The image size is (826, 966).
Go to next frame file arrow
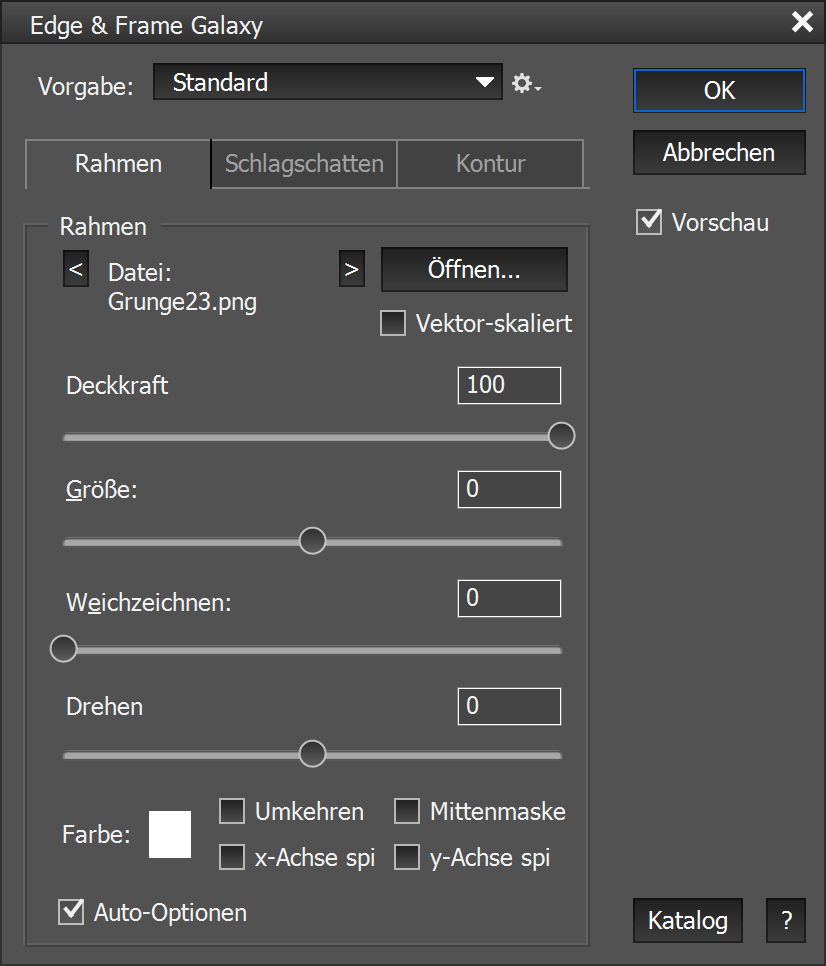coord(351,269)
